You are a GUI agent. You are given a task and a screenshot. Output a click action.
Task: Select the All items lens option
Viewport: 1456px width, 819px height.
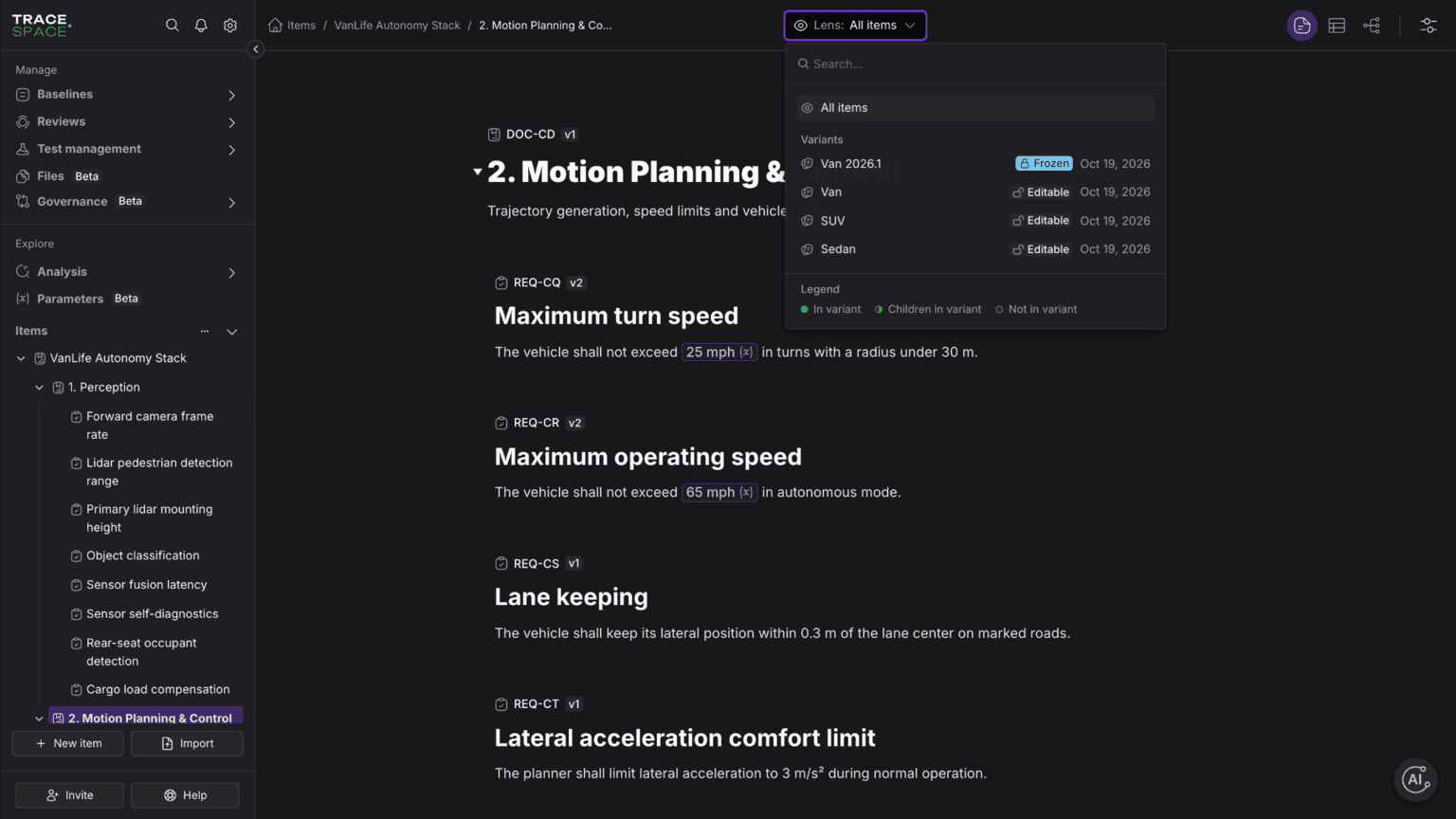975,108
